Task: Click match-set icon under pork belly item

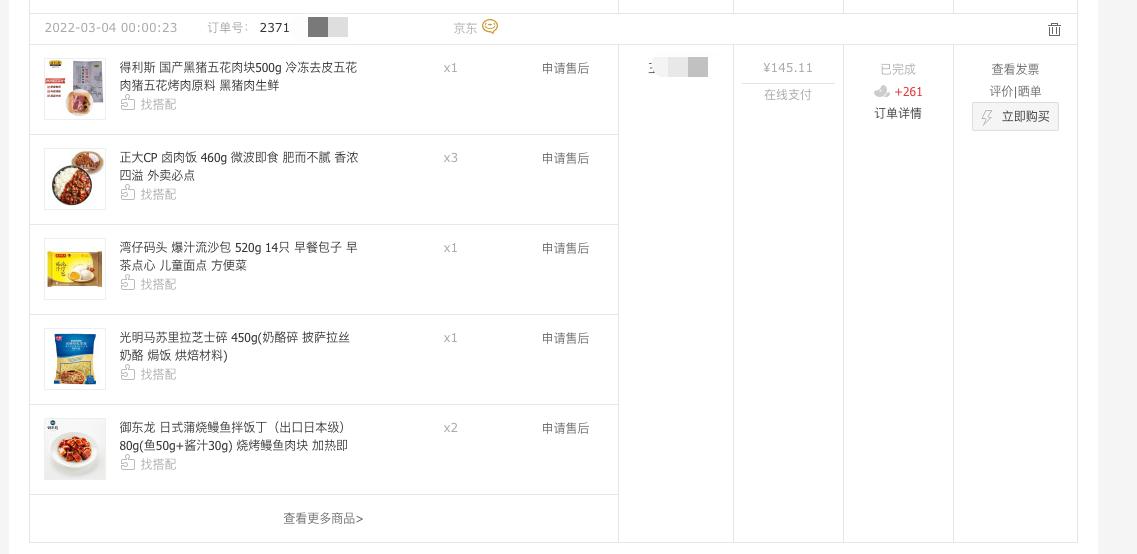Action: (x=128, y=104)
